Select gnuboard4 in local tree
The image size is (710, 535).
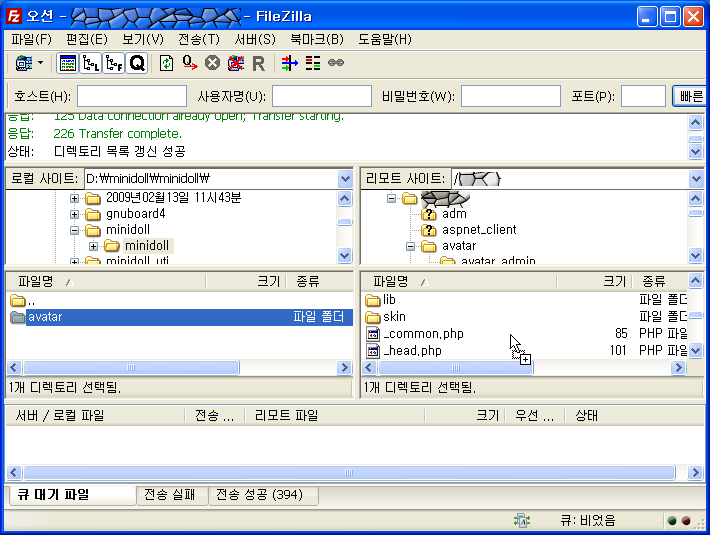coord(135,214)
